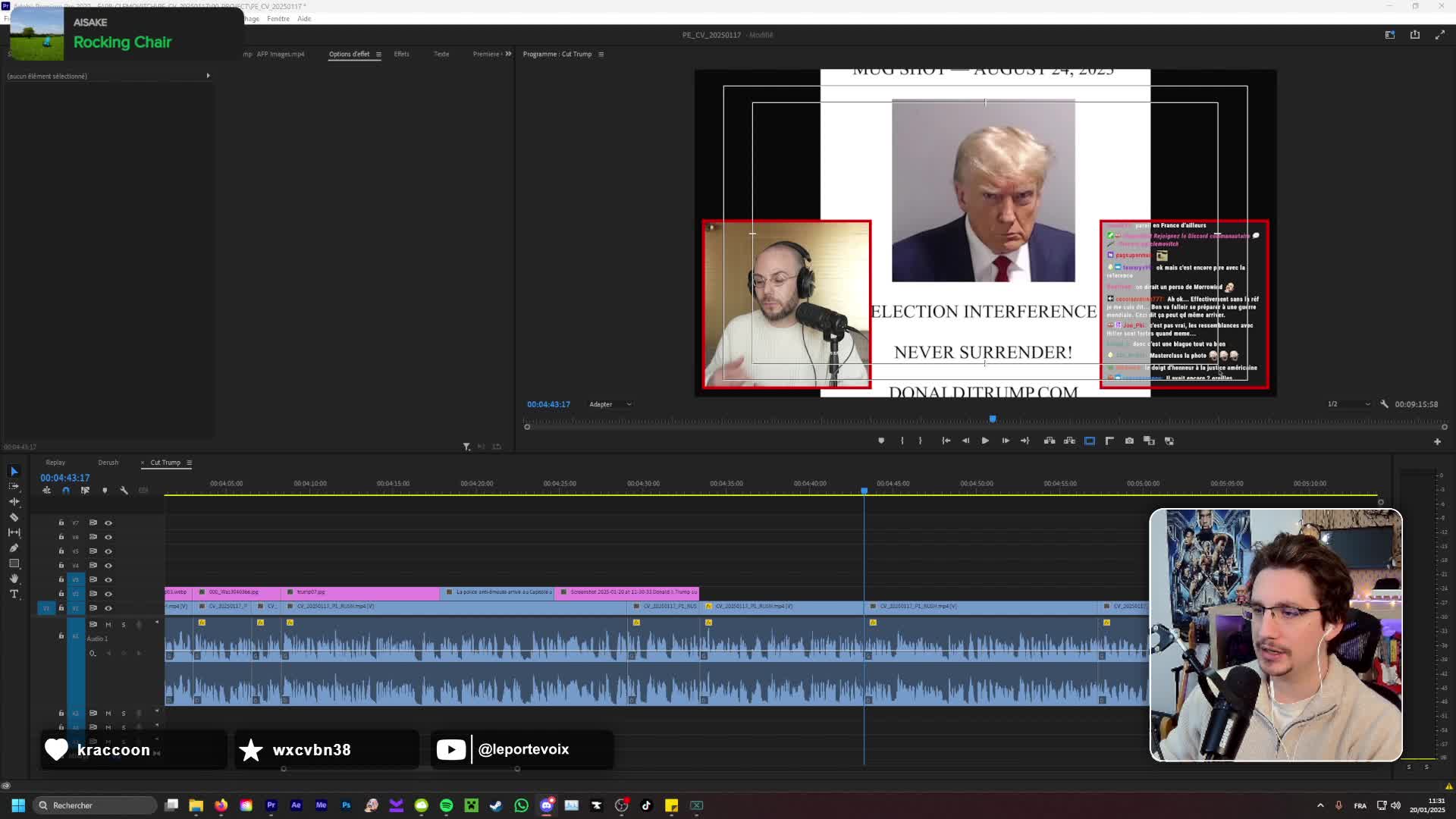The width and height of the screenshot is (1456, 819).
Task: Click the timeline playhead handle
Action: point(864,491)
